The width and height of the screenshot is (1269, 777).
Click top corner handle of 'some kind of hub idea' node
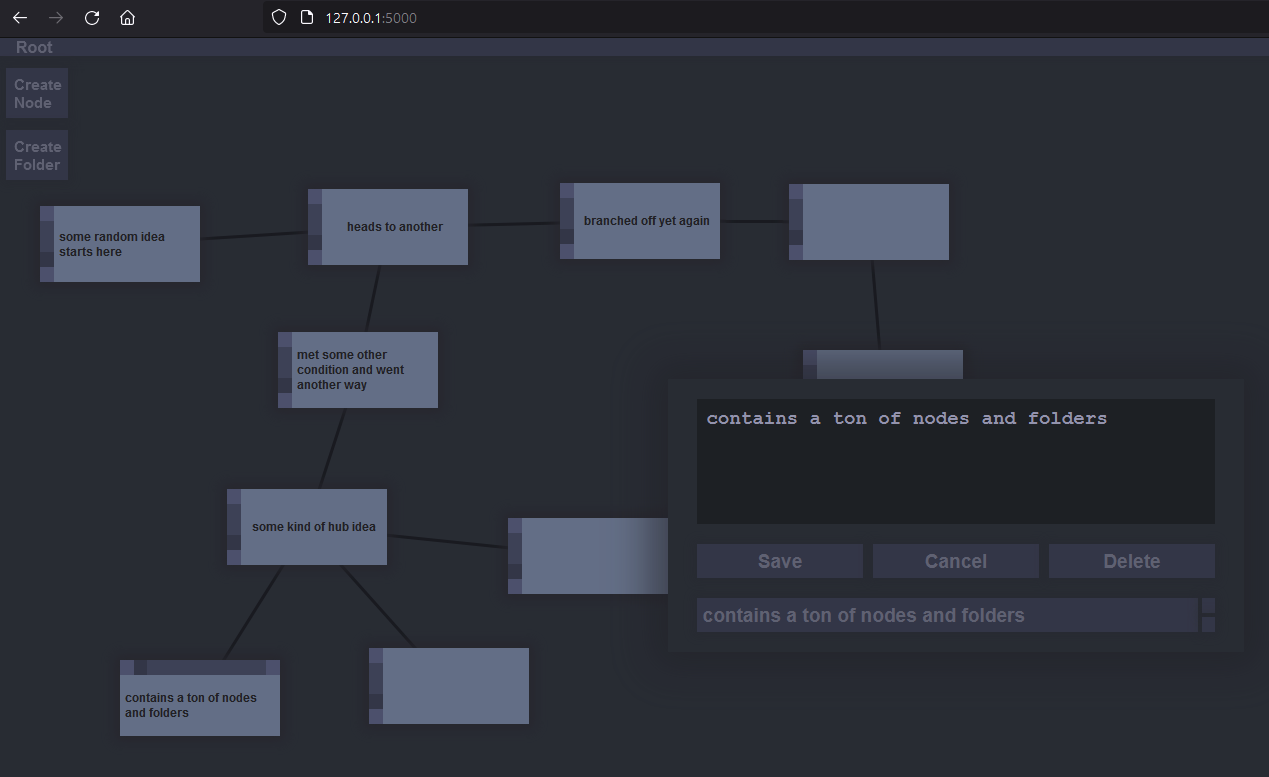234,496
